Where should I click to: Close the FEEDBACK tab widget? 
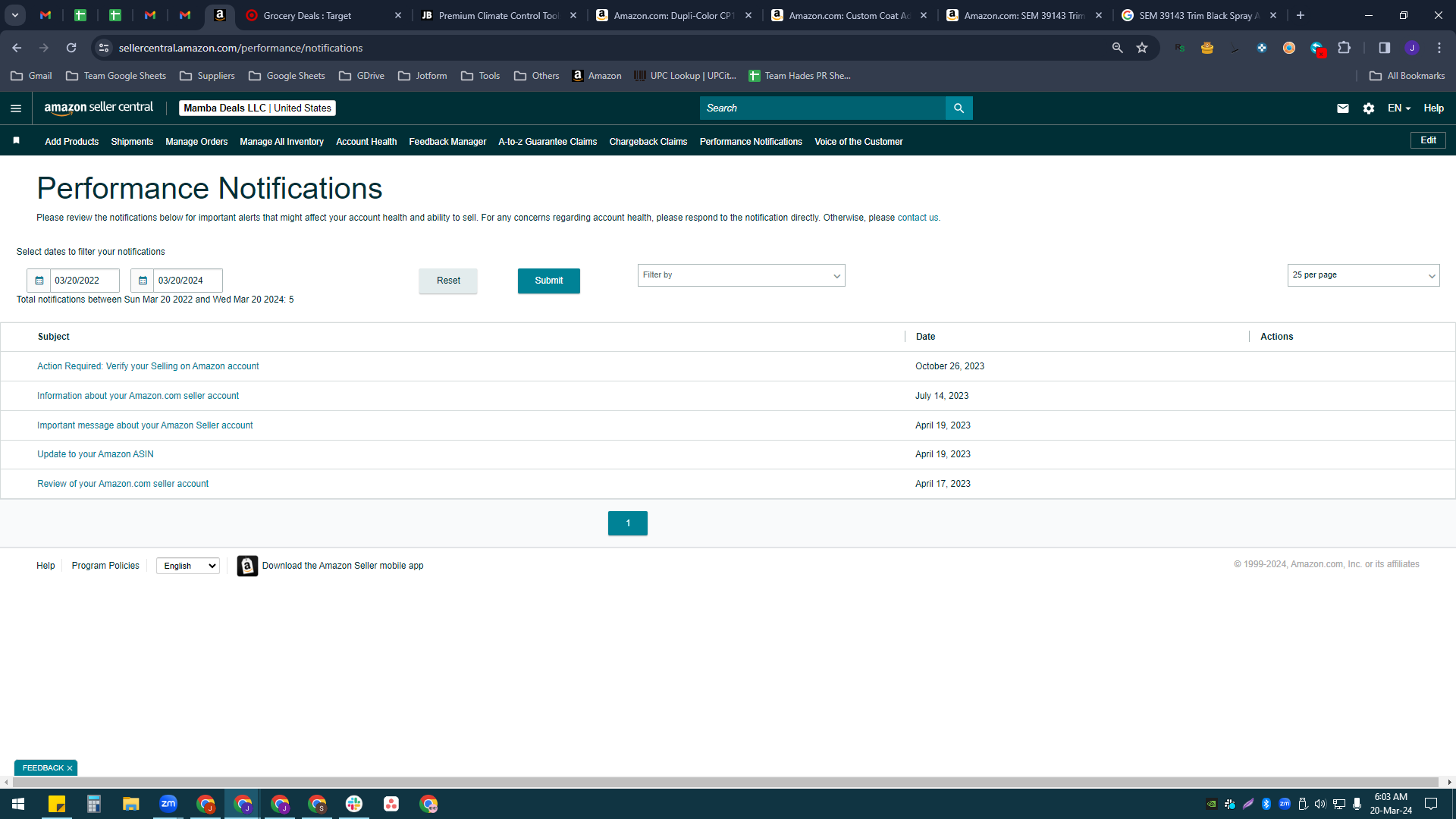point(70,768)
